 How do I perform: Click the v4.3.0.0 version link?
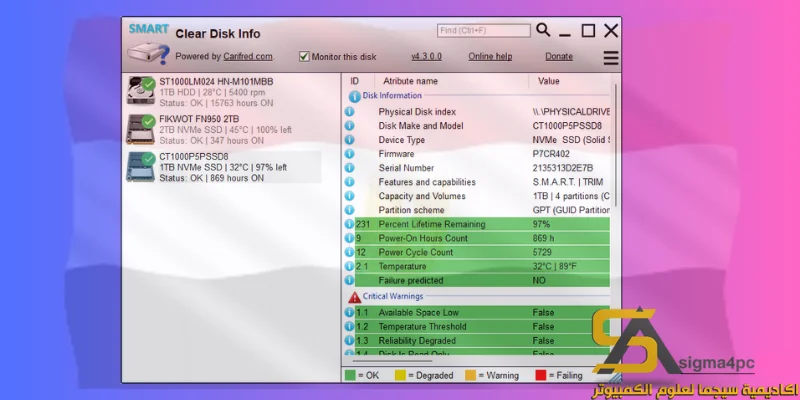click(x=427, y=57)
